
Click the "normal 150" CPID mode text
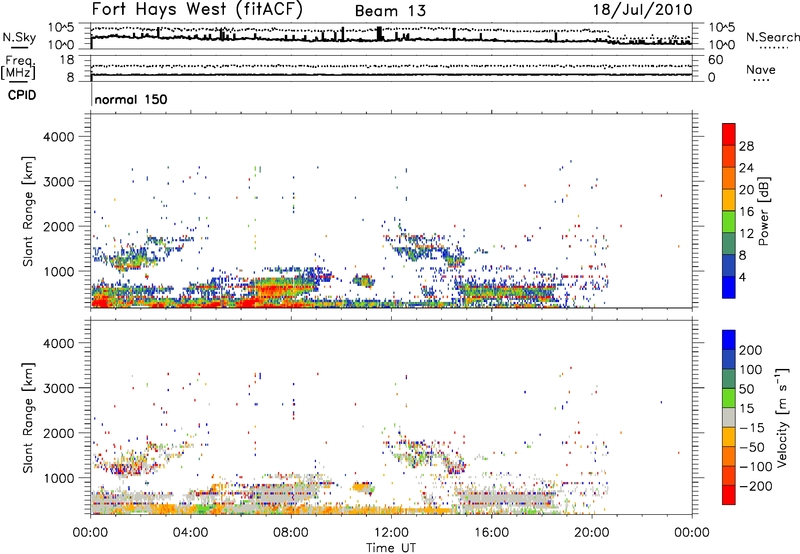coord(131,99)
